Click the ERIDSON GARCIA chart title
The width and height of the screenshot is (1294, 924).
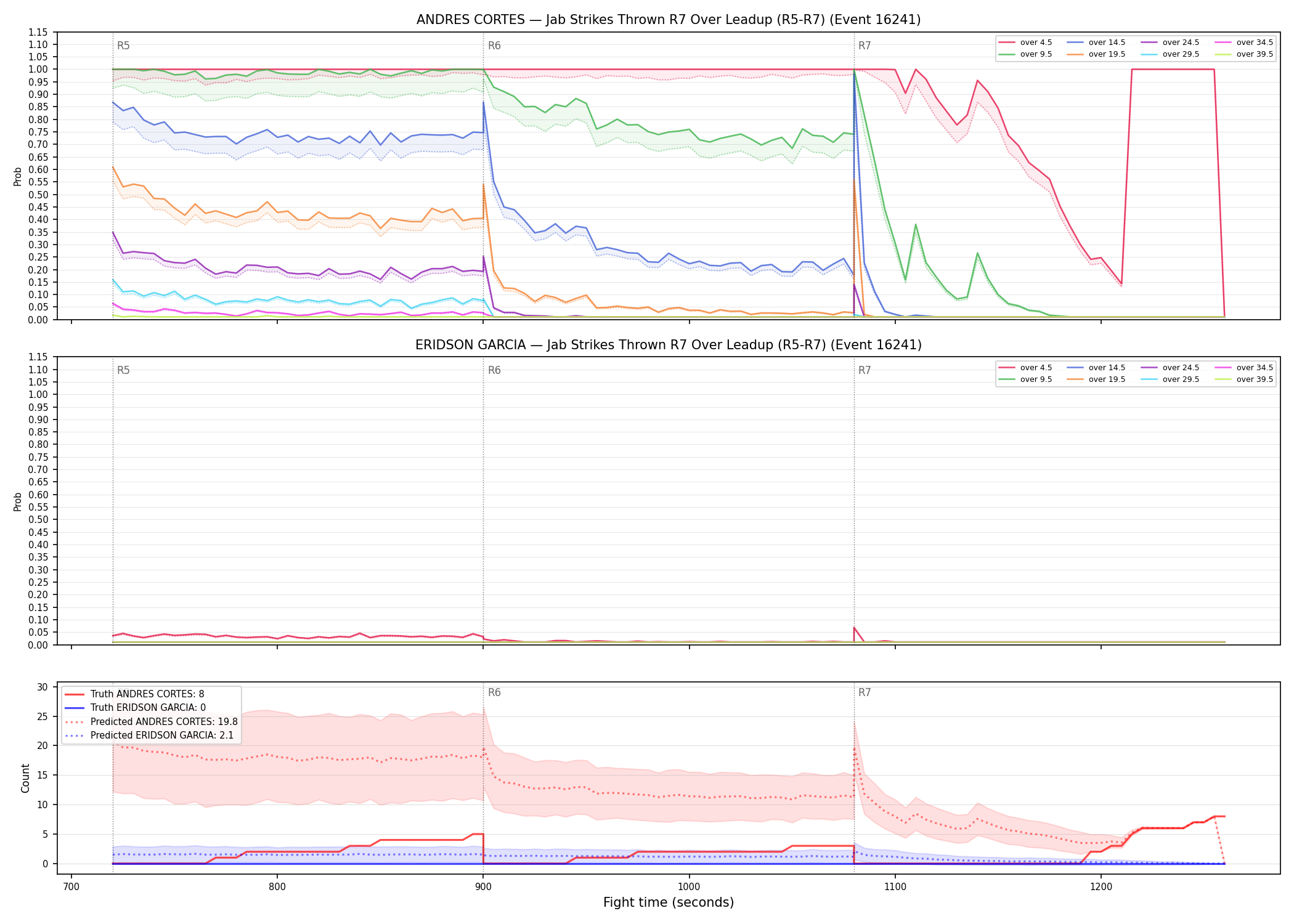point(669,345)
